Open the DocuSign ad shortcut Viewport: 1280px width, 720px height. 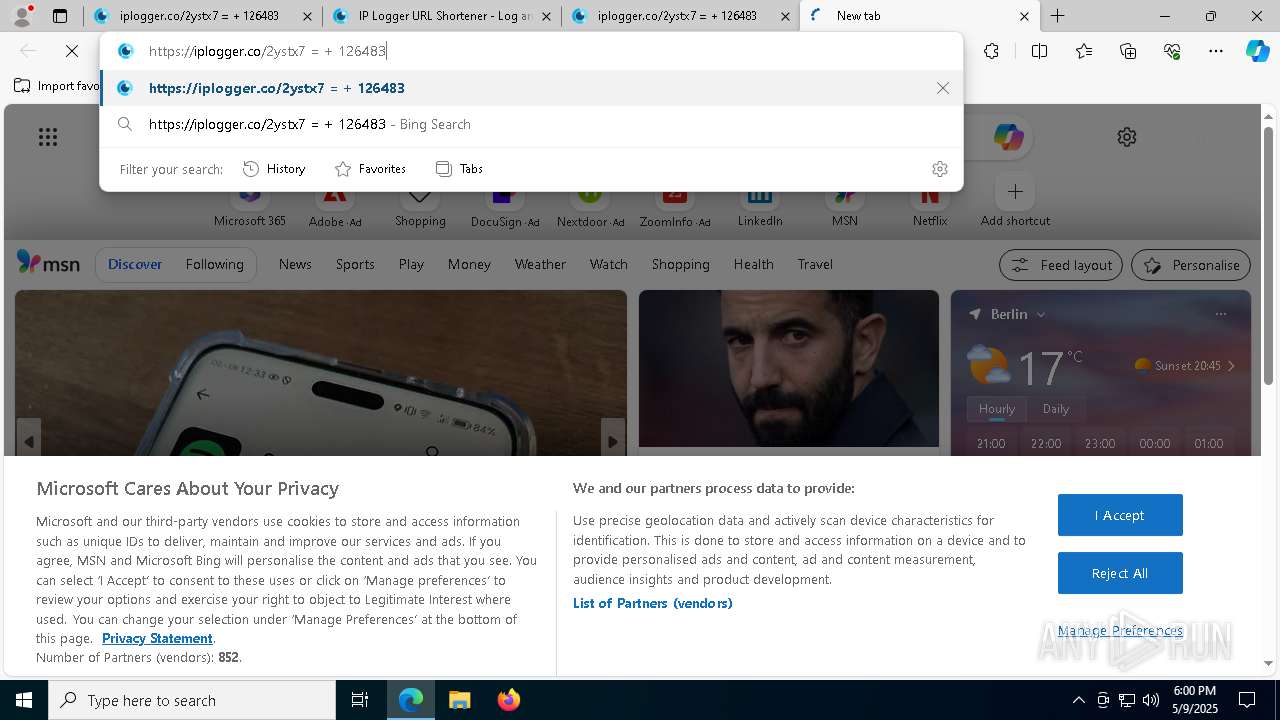[505, 207]
